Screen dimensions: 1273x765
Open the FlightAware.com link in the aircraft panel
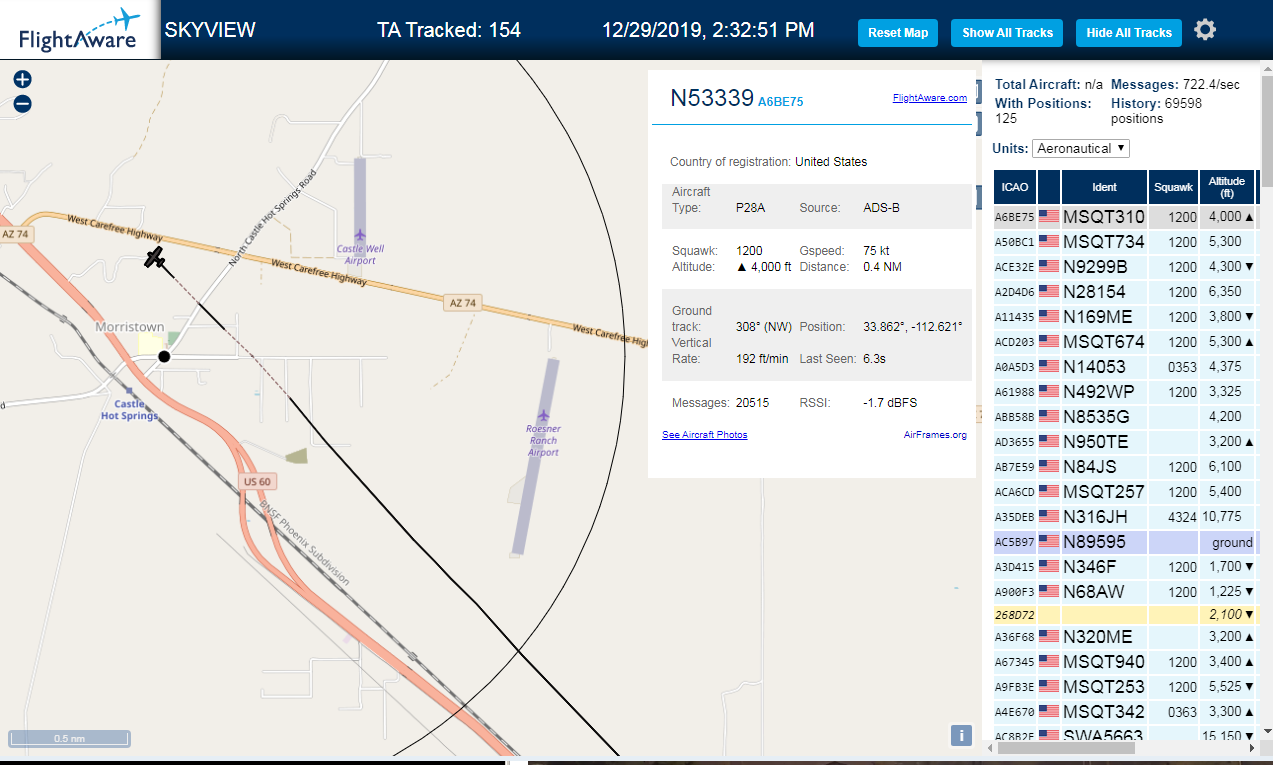pyautogui.click(x=930, y=97)
